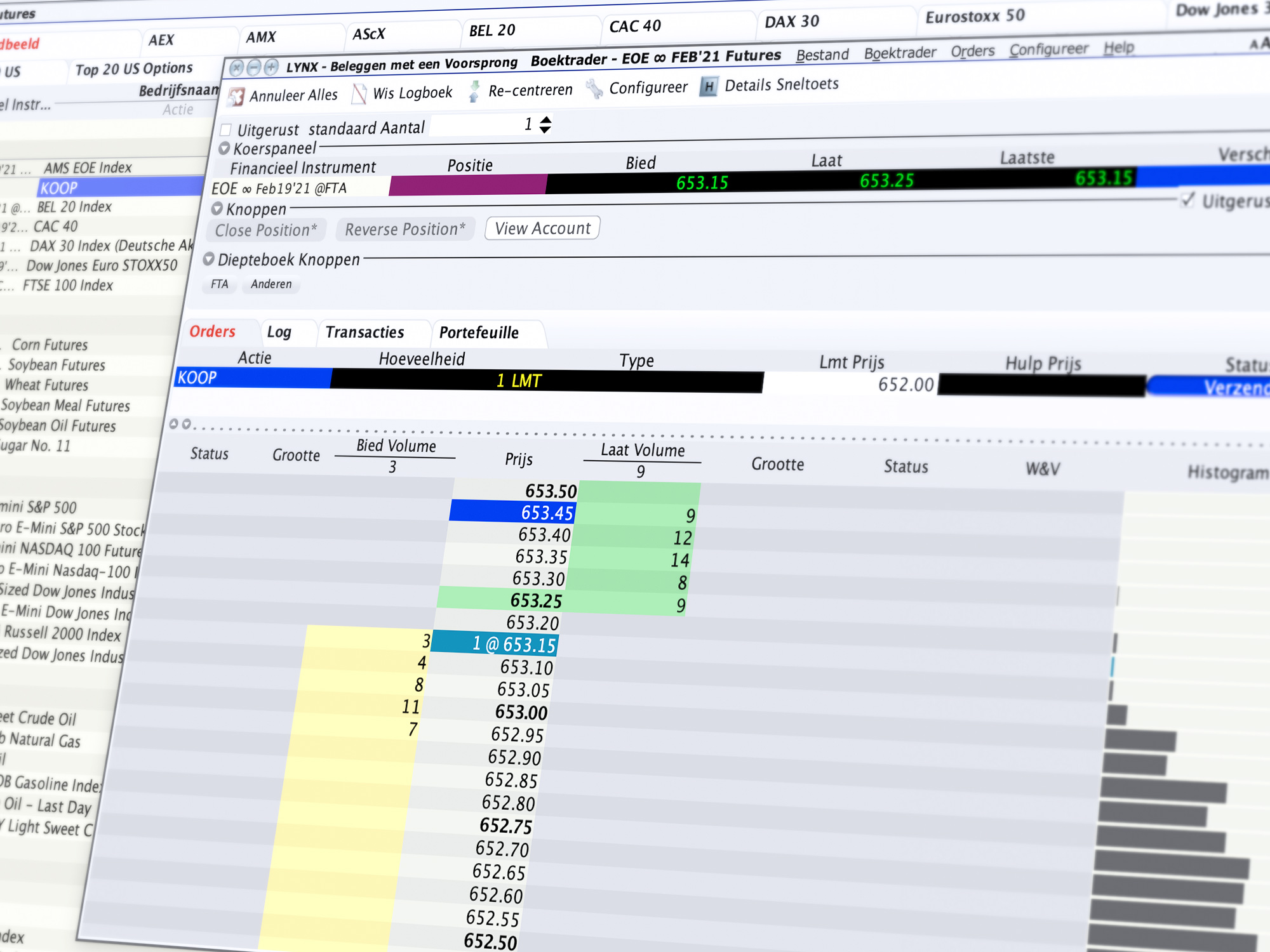Click the Re-centreren arrow icon
Image resolution: width=1270 pixels, height=952 pixels.
(474, 91)
